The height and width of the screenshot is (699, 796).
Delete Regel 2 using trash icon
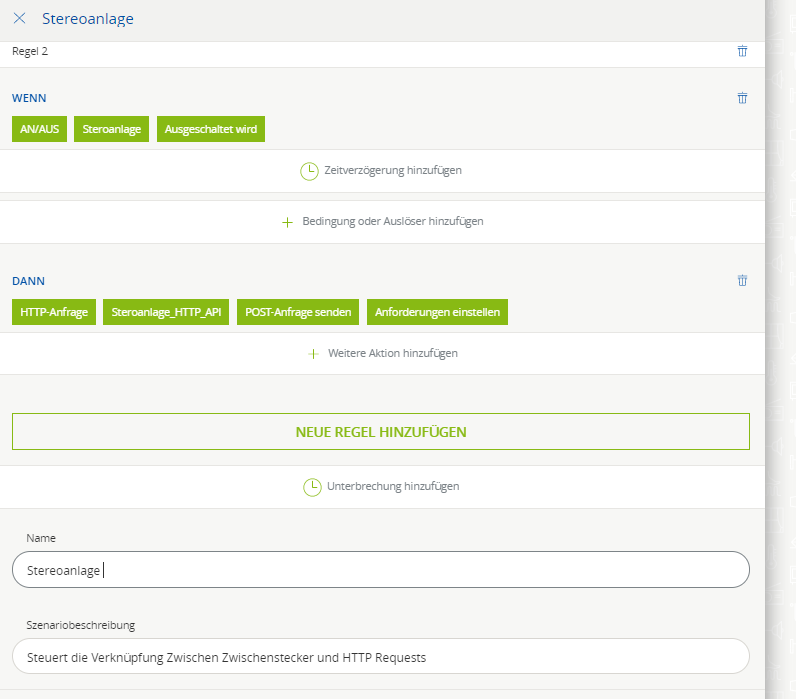click(x=742, y=50)
